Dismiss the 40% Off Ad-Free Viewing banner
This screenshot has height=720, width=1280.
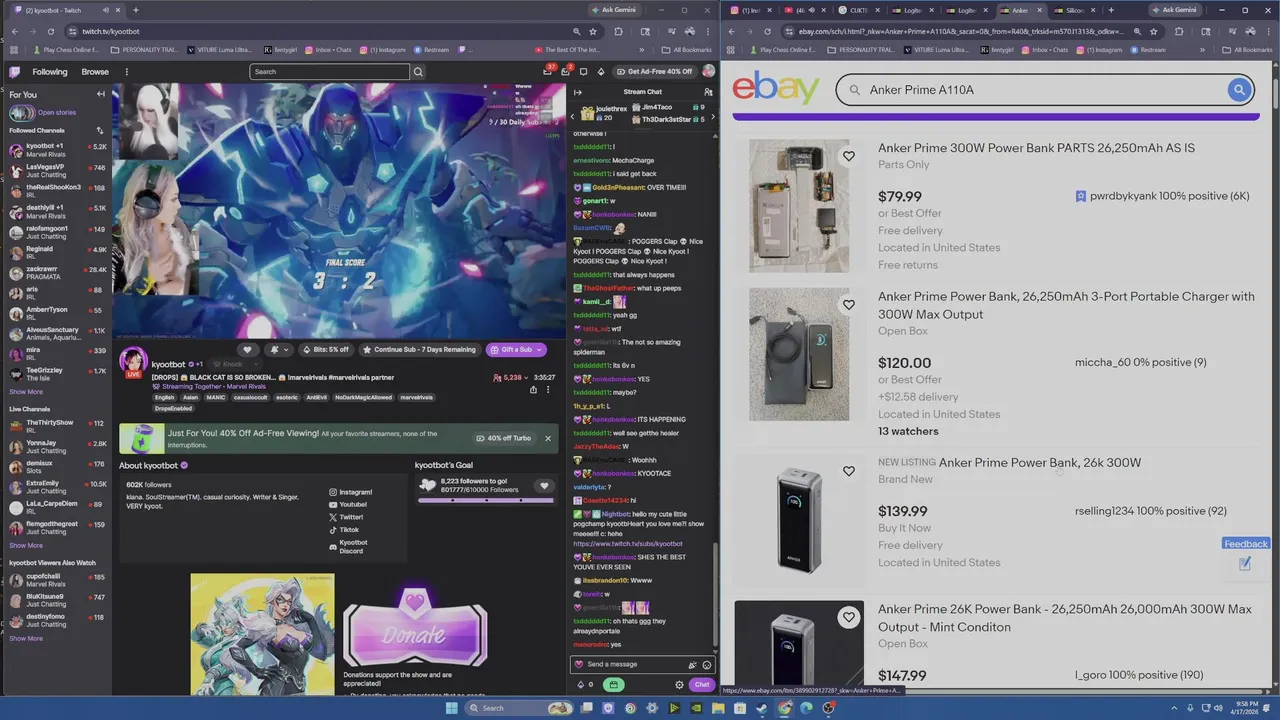pyautogui.click(x=547, y=438)
